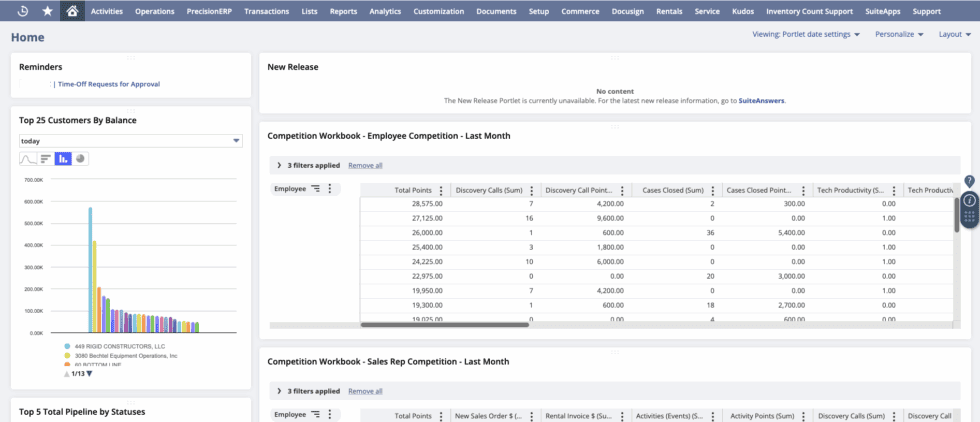
Task: Go to the Home house icon
Action: [x=72, y=11]
